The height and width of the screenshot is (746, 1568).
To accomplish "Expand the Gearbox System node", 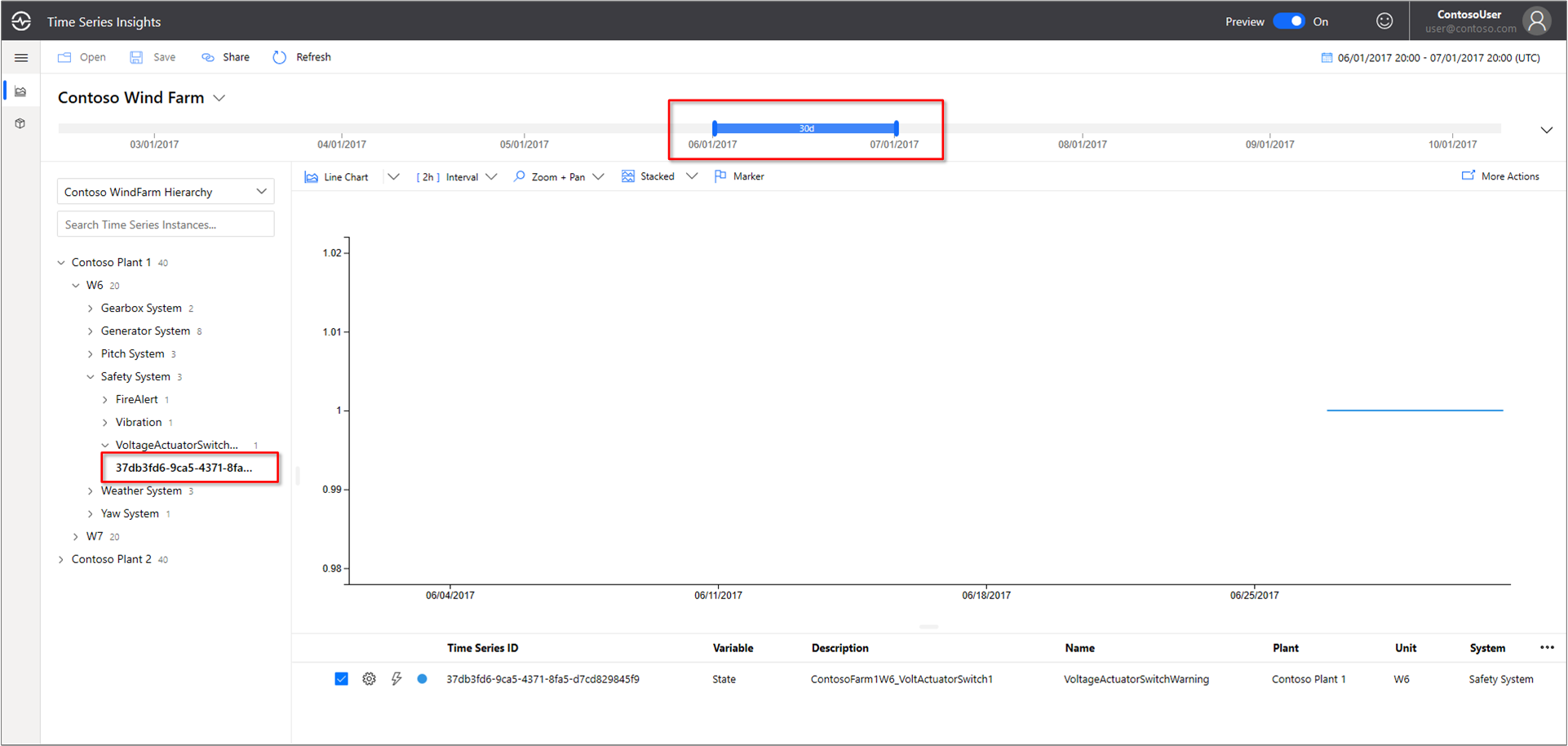I will click(91, 308).
